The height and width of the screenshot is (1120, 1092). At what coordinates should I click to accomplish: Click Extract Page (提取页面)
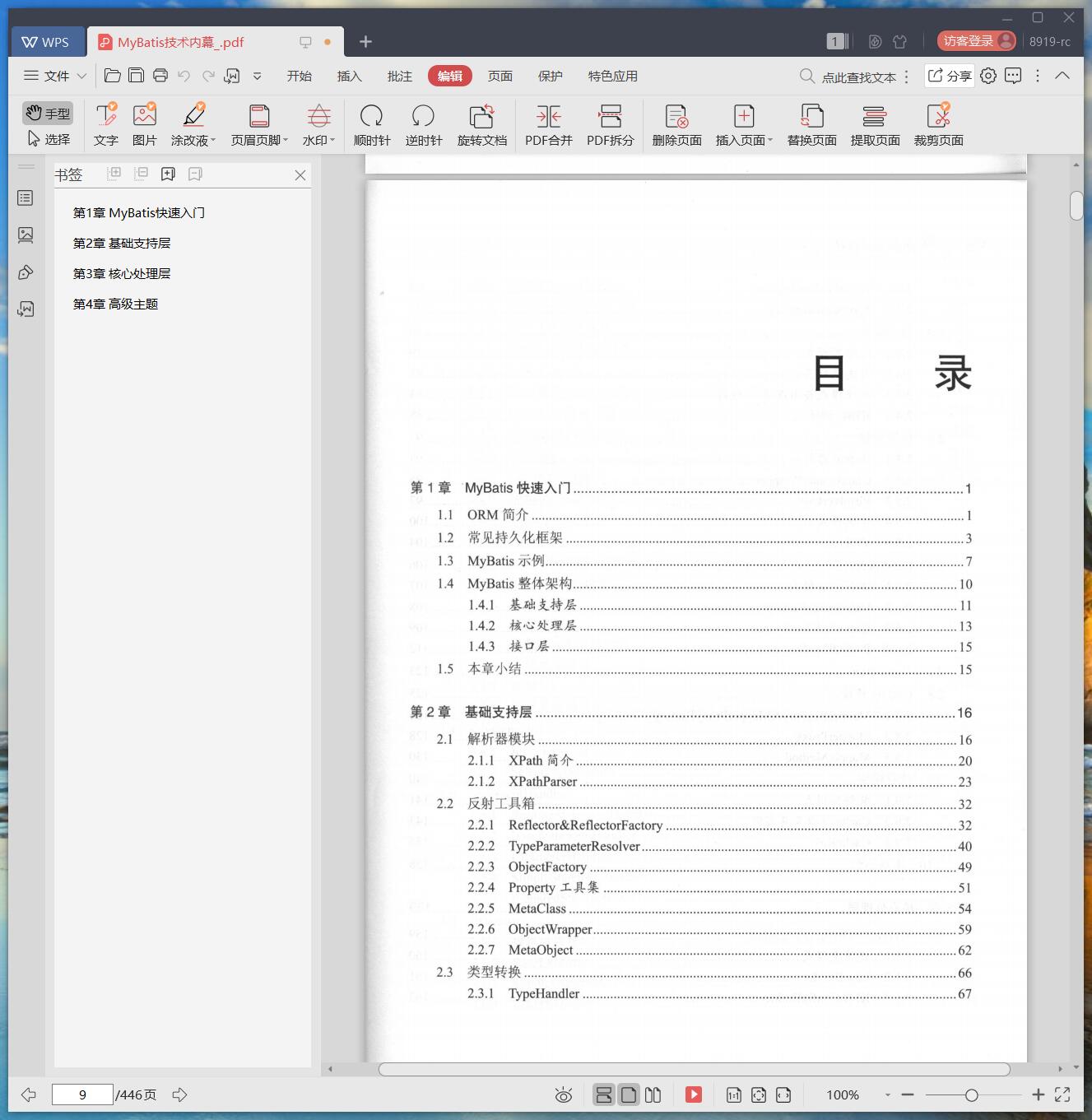[875, 124]
